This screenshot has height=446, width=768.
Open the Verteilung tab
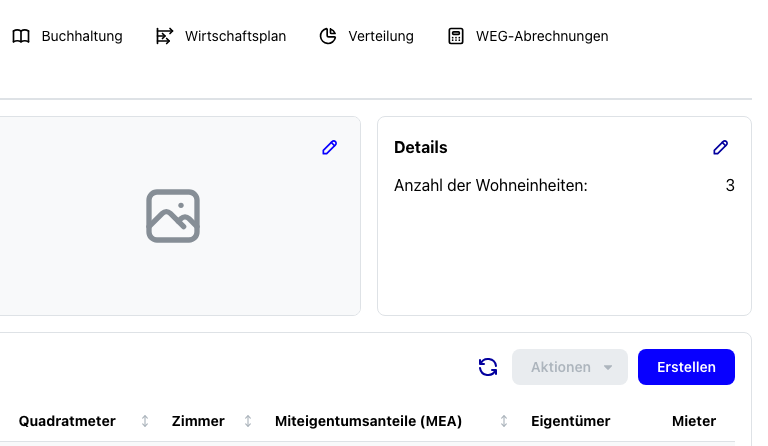(366, 36)
